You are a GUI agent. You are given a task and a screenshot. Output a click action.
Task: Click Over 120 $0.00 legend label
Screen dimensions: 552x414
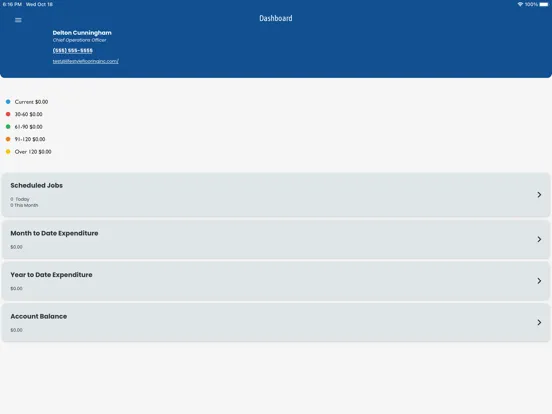[33, 152]
